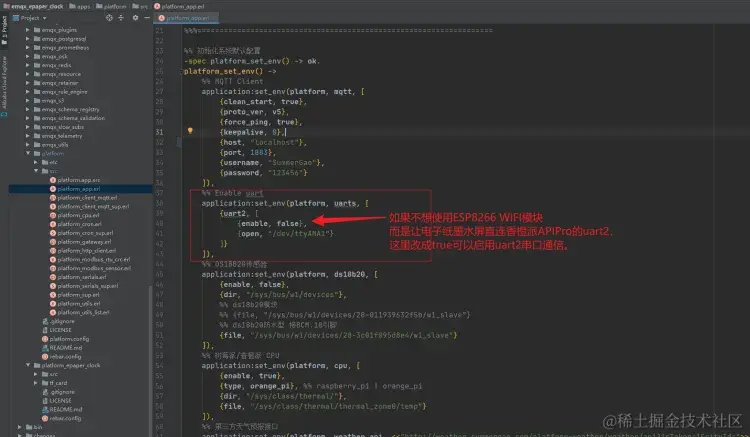Viewport: 750px width, 437px height.
Task: Expand the emqx_redis folder
Action: tap(27, 65)
